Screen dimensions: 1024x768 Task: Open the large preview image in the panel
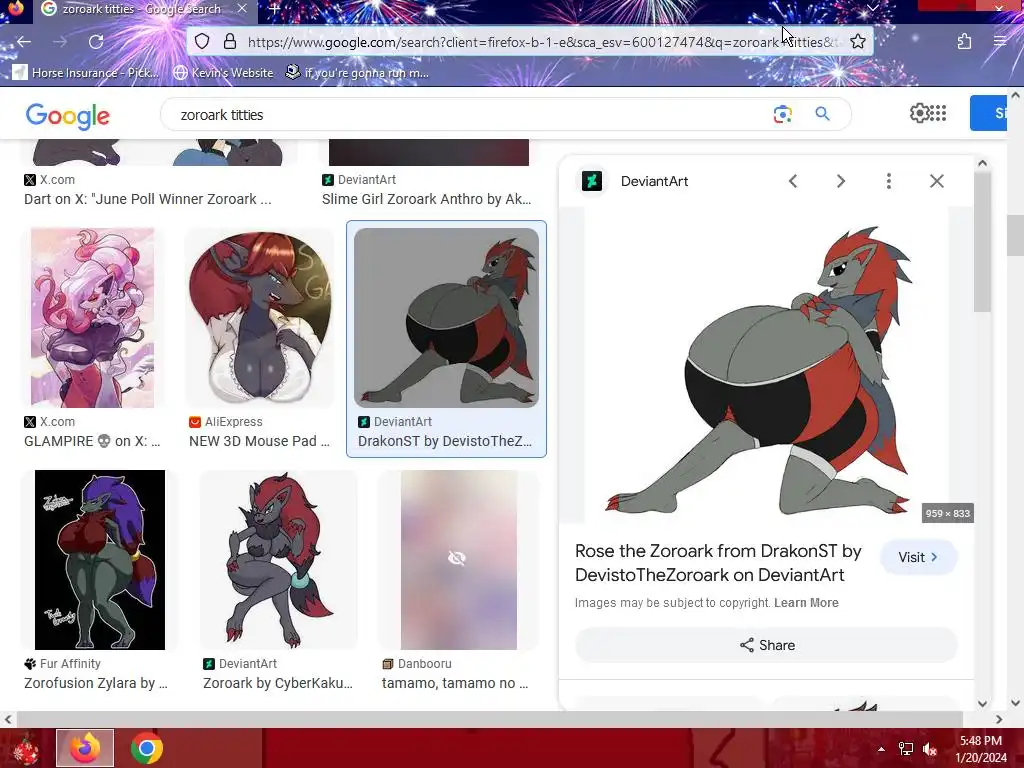coord(765,366)
